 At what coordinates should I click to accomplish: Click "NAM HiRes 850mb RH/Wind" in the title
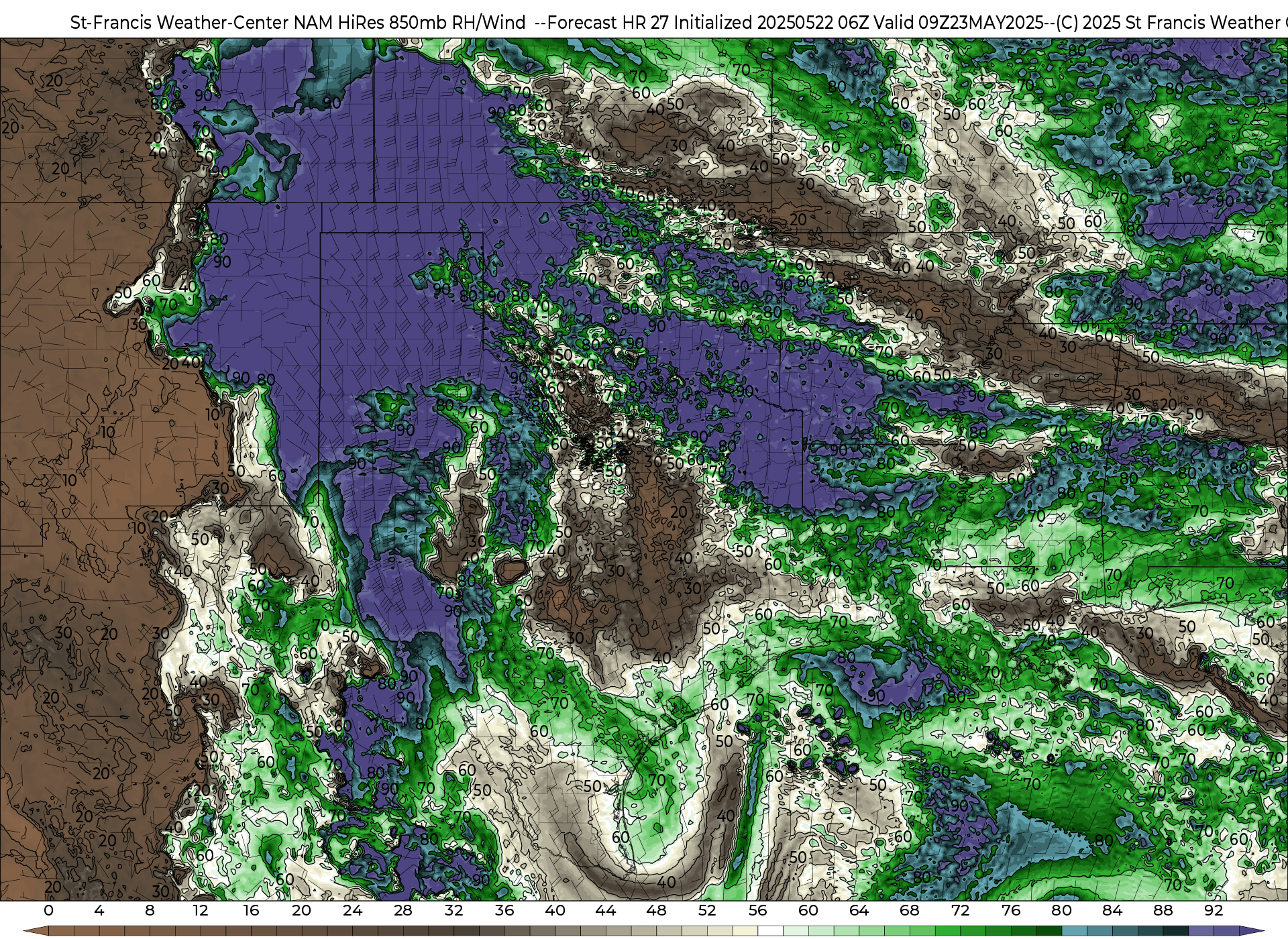(x=410, y=23)
